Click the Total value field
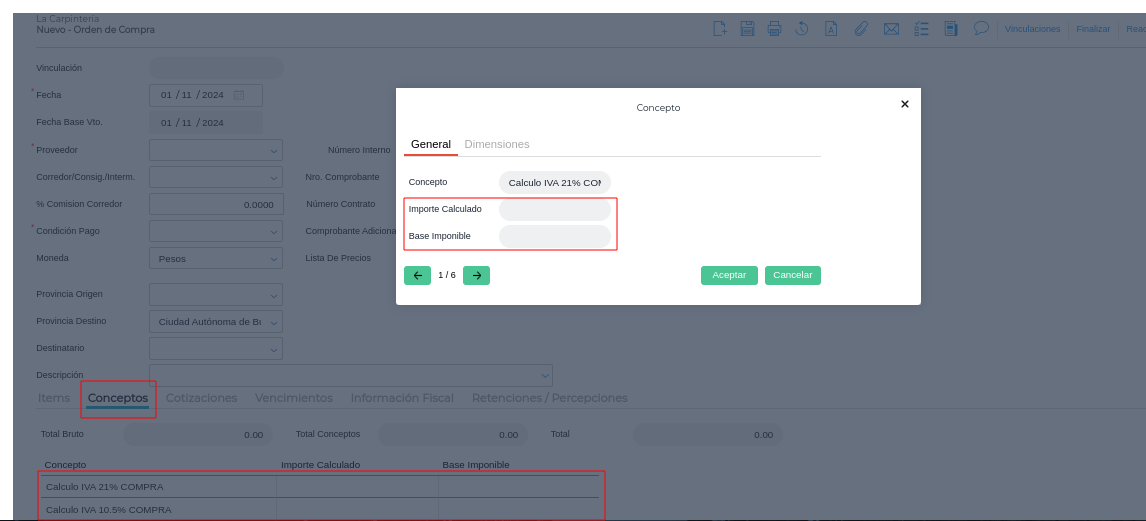 click(x=707, y=435)
